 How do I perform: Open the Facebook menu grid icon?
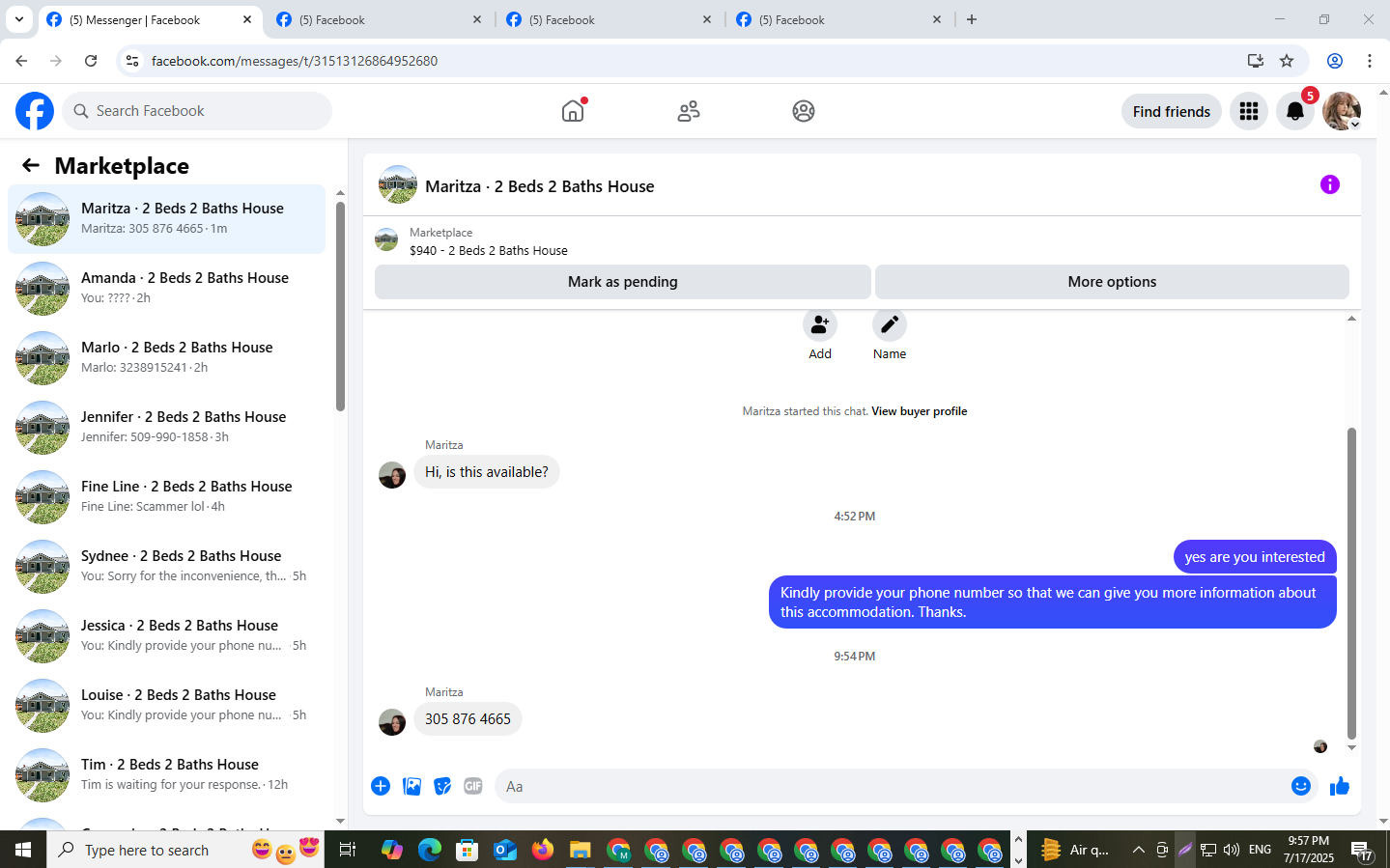click(1249, 111)
